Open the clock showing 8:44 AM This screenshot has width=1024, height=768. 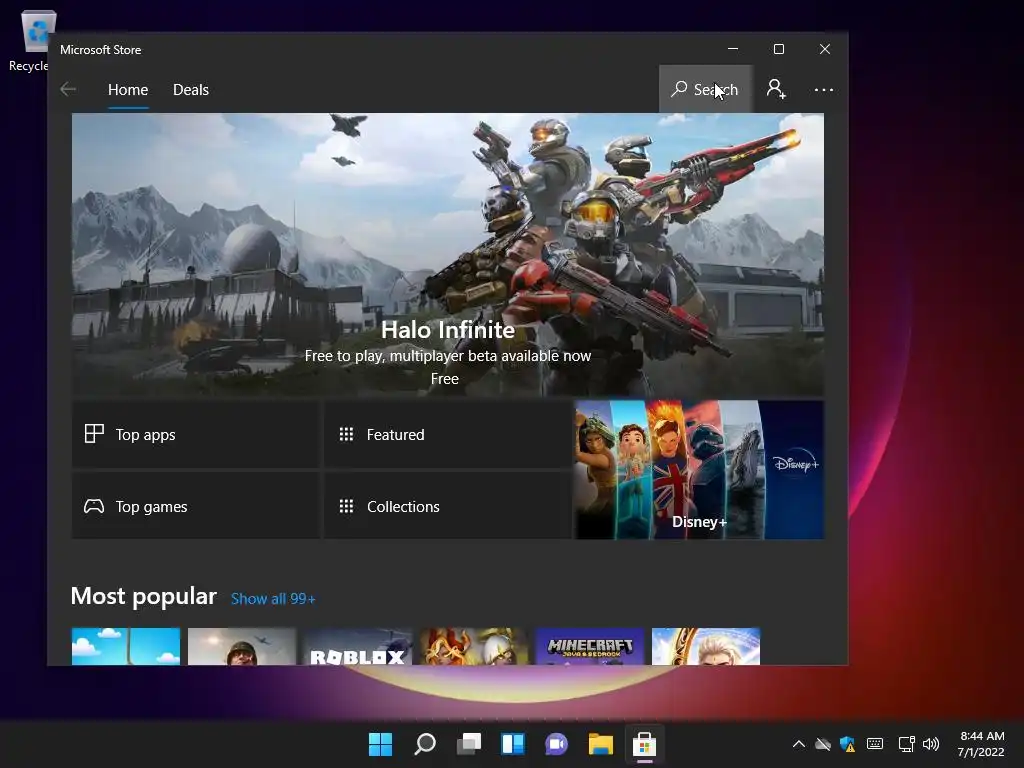(982, 744)
